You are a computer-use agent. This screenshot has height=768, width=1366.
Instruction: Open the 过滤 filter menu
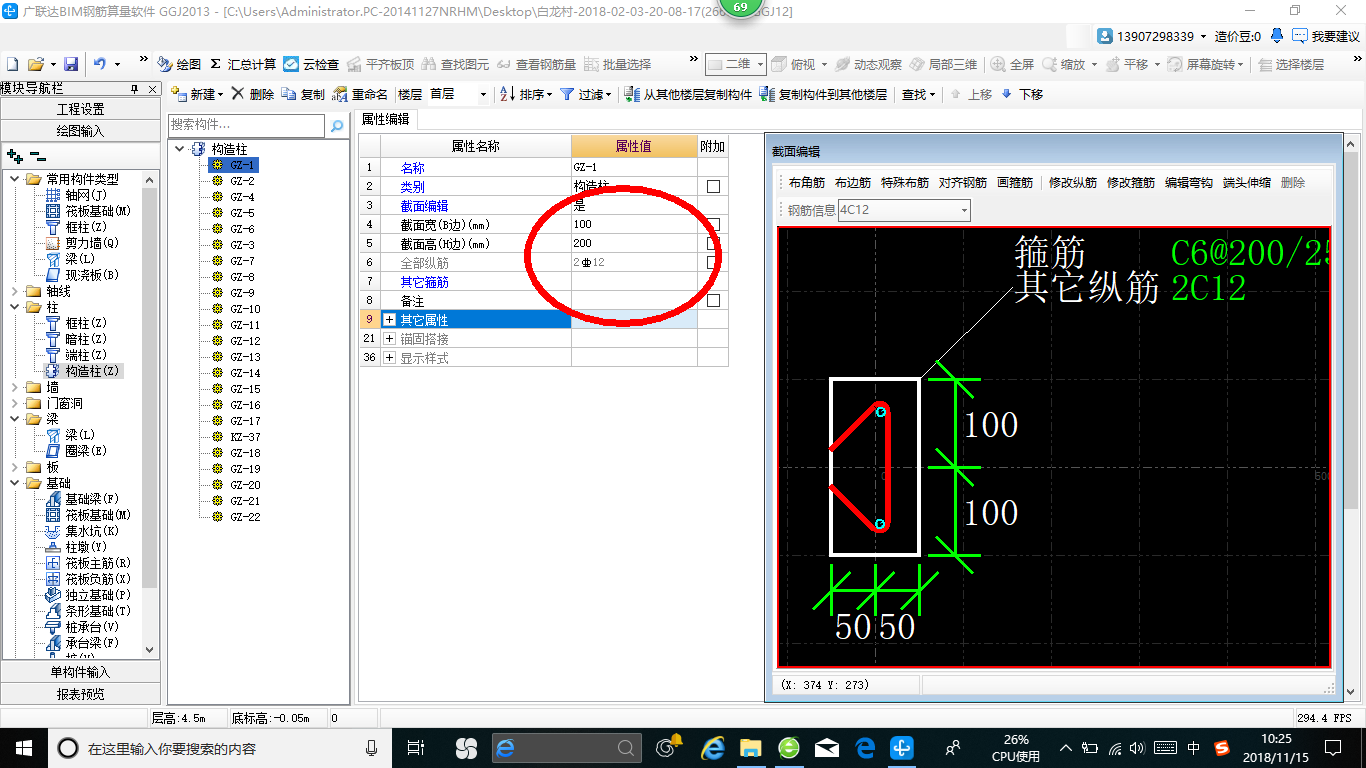[585, 94]
